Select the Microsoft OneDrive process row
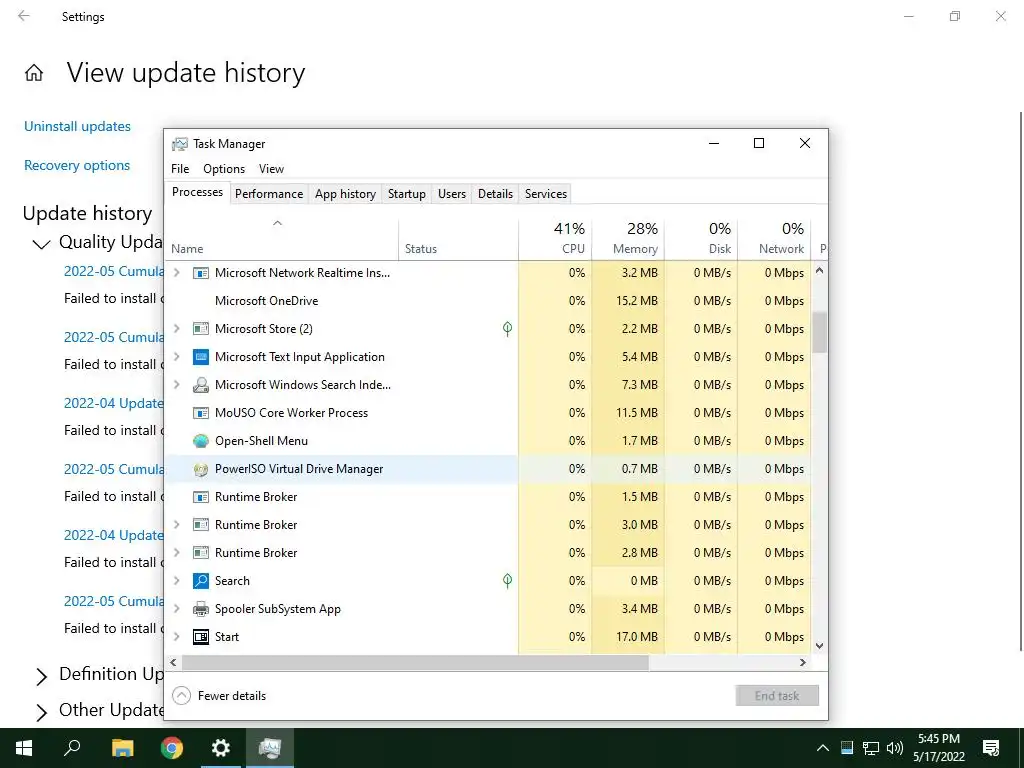1024x768 pixels. coord(488,301)
